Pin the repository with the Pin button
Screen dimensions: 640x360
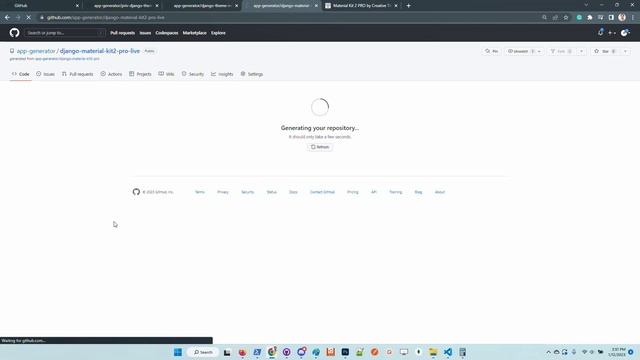[x=492, y=51]
